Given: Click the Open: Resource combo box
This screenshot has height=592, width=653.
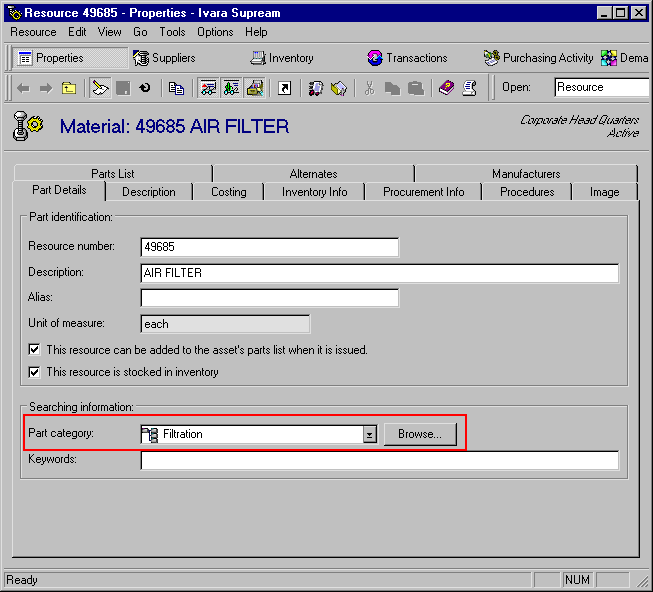Looking at the screenshot, I should click(x=601, y=87).
